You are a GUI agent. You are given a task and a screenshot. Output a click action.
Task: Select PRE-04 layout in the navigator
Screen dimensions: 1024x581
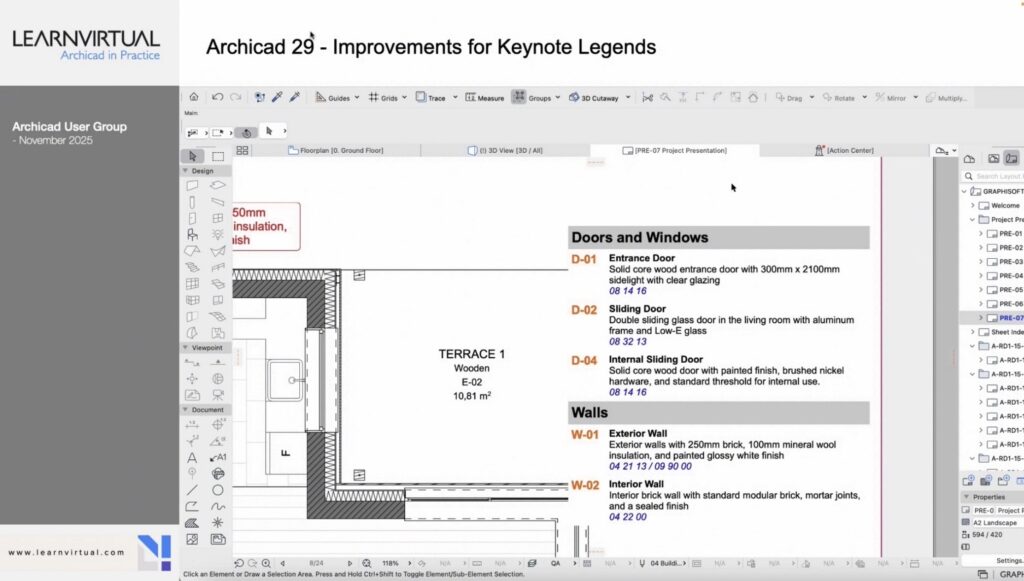(1005, 275)
